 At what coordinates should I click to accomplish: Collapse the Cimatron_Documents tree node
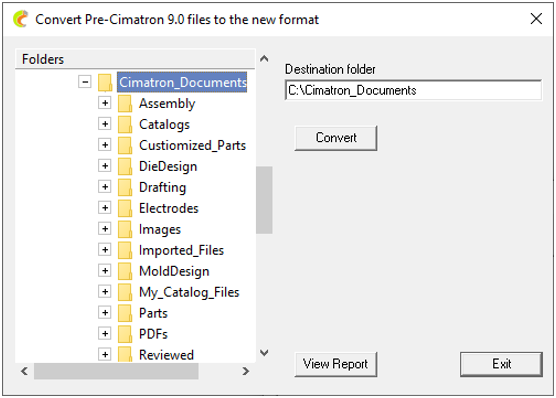pos(85,82)
